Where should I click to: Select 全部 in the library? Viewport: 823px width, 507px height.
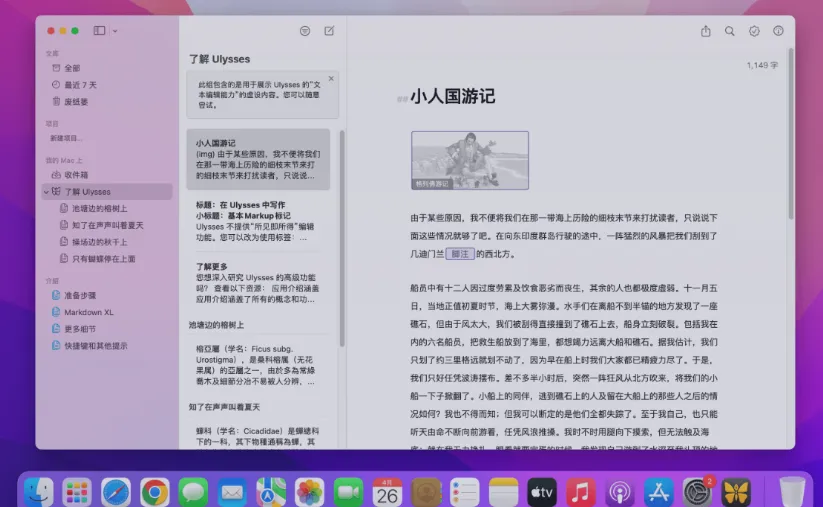click(72, 68)
